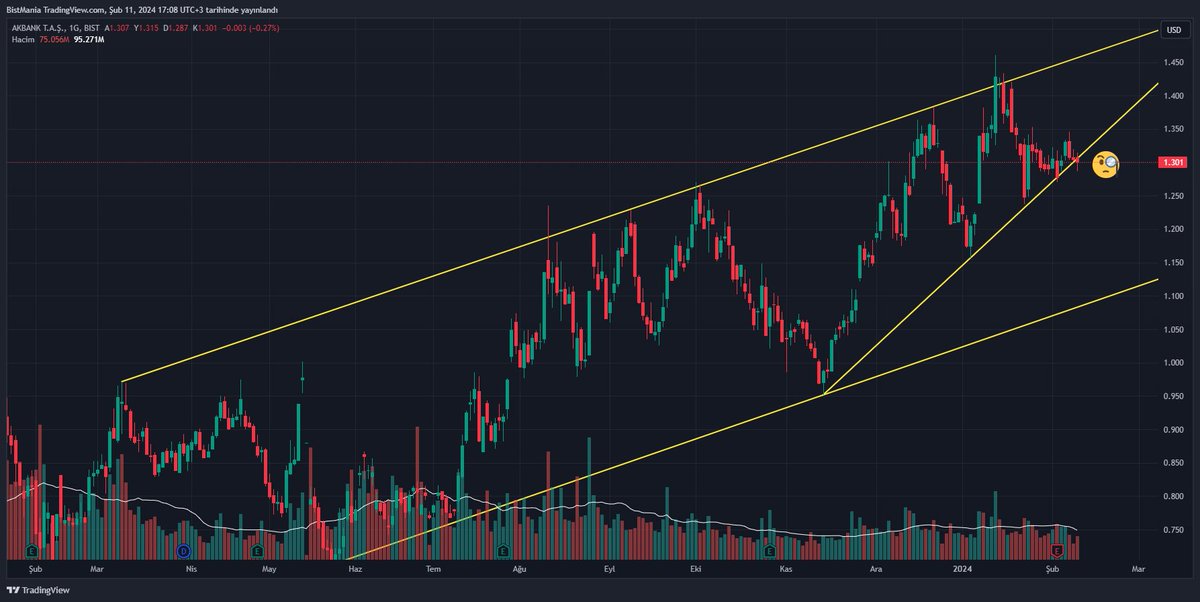Click the volume average value 95.271M
This screenshot has height=602, width=1200.
(x=90, y=40)
